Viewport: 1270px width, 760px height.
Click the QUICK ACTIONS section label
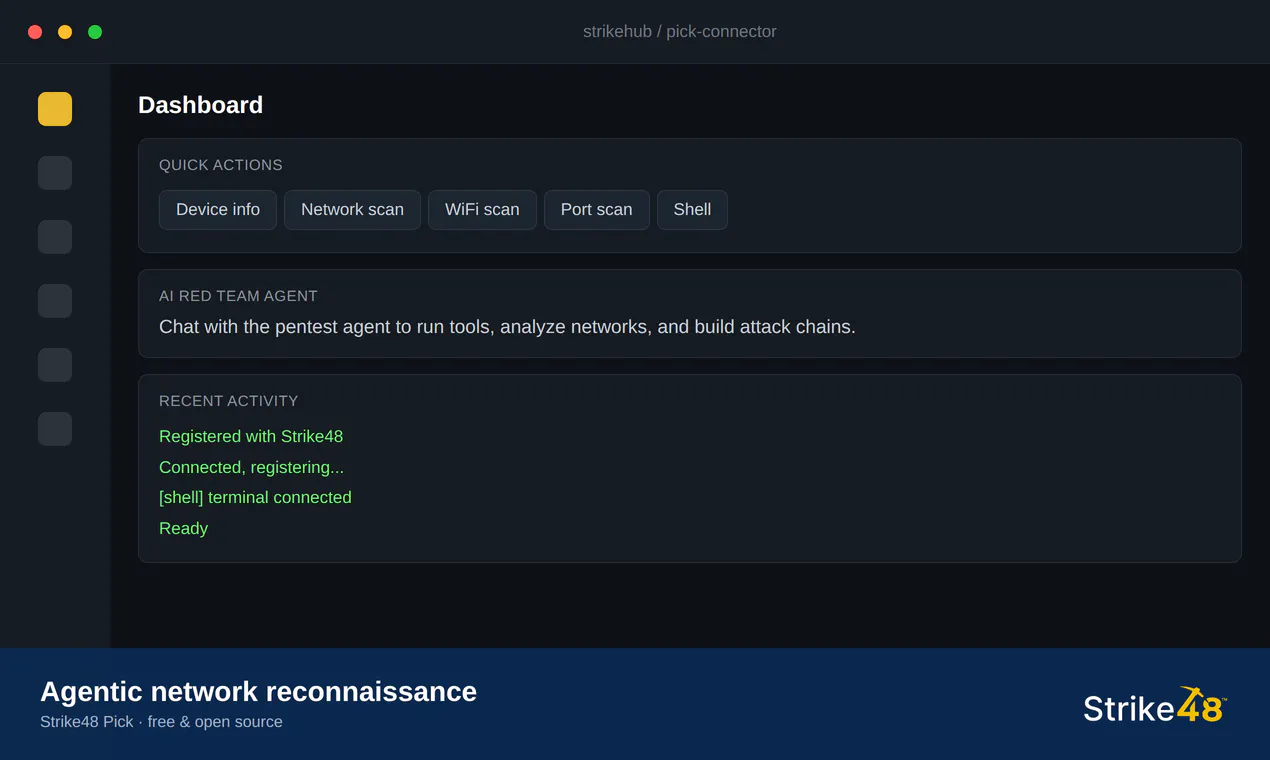(221, 165)
